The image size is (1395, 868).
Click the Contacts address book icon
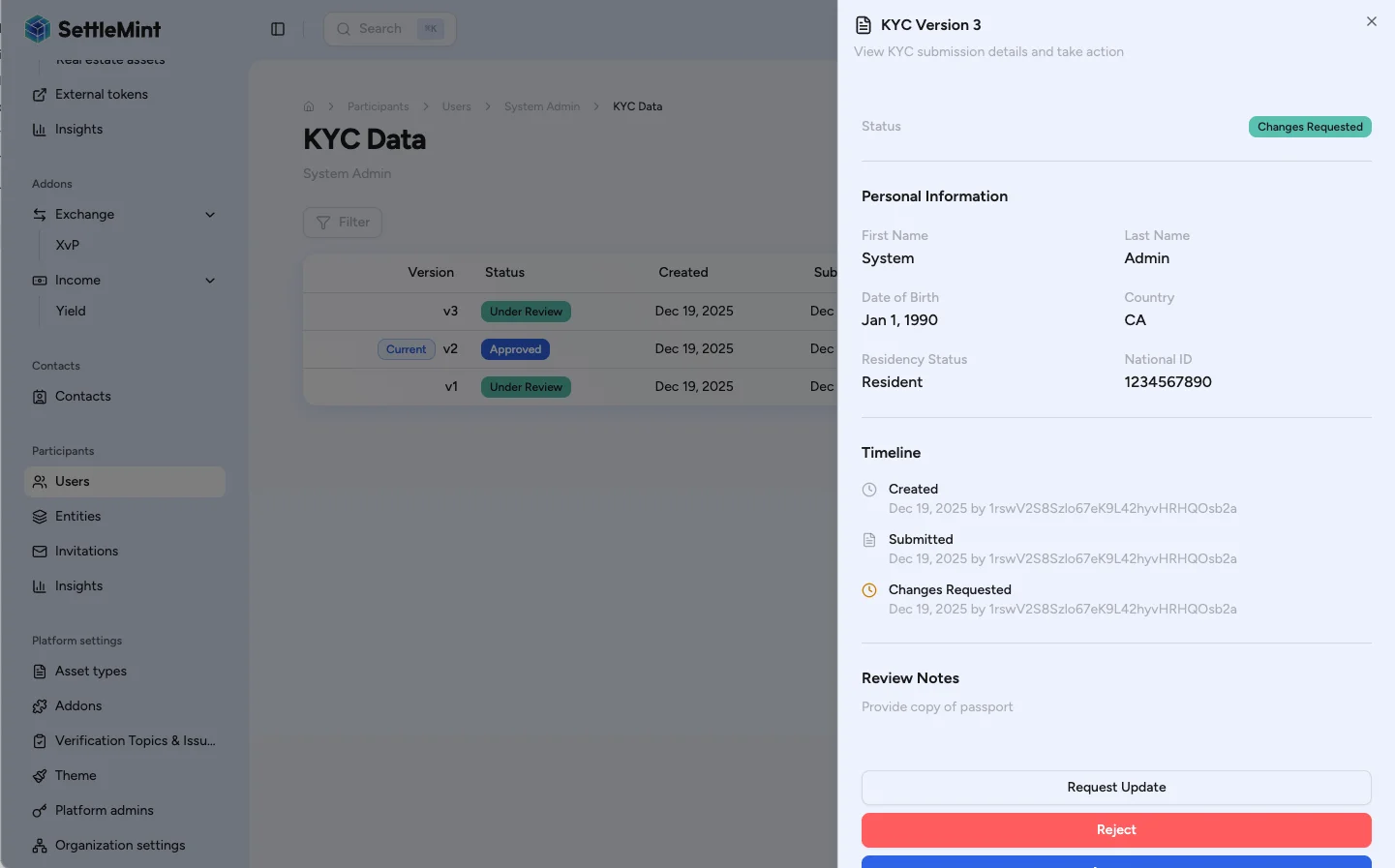tap(40, 396)
